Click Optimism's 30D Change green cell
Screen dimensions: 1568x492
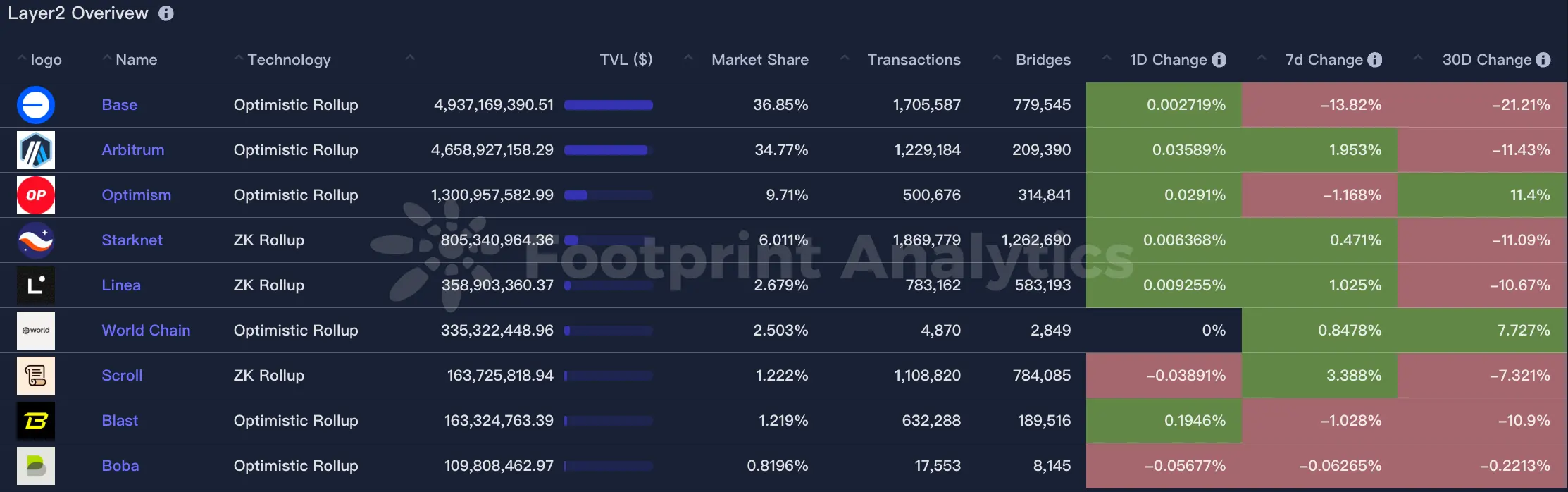(1482, 195)
